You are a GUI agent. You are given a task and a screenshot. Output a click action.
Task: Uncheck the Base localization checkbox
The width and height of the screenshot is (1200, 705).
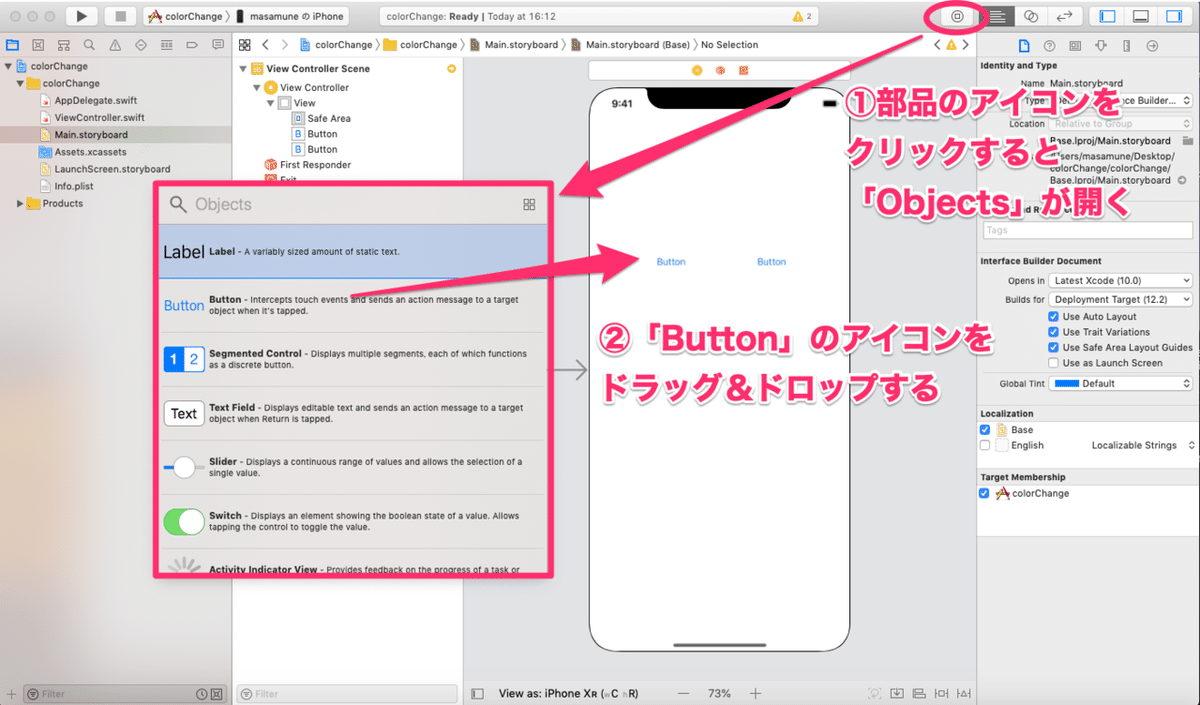coord(986,429)
